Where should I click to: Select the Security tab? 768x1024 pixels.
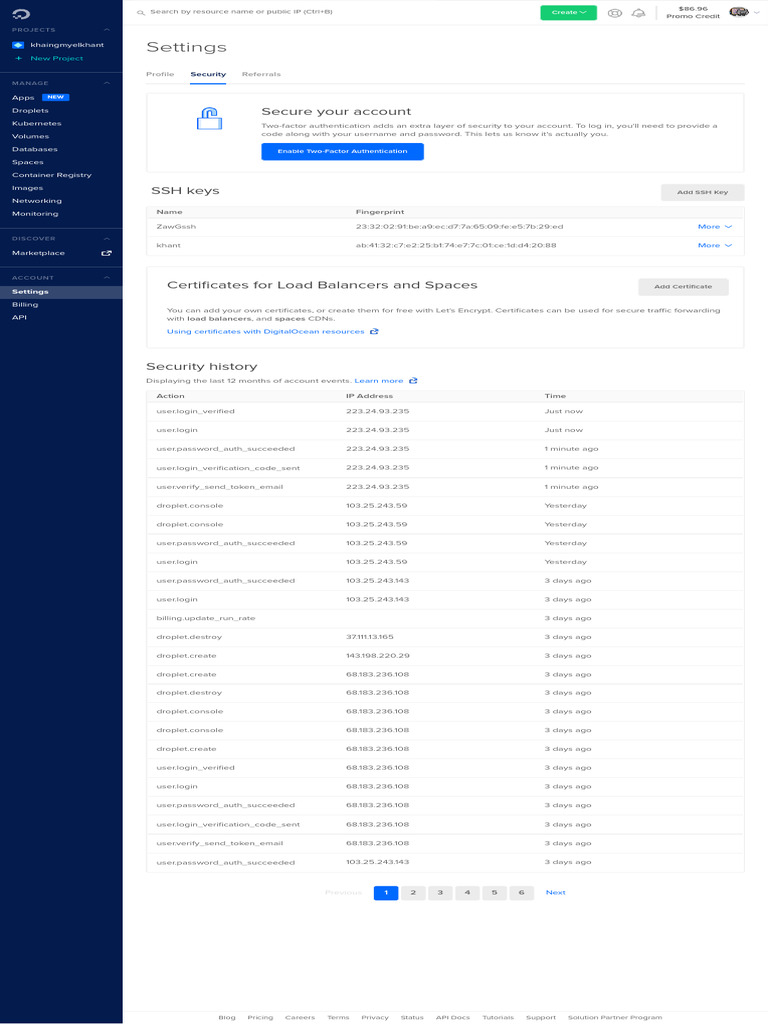tap(208, 74)
